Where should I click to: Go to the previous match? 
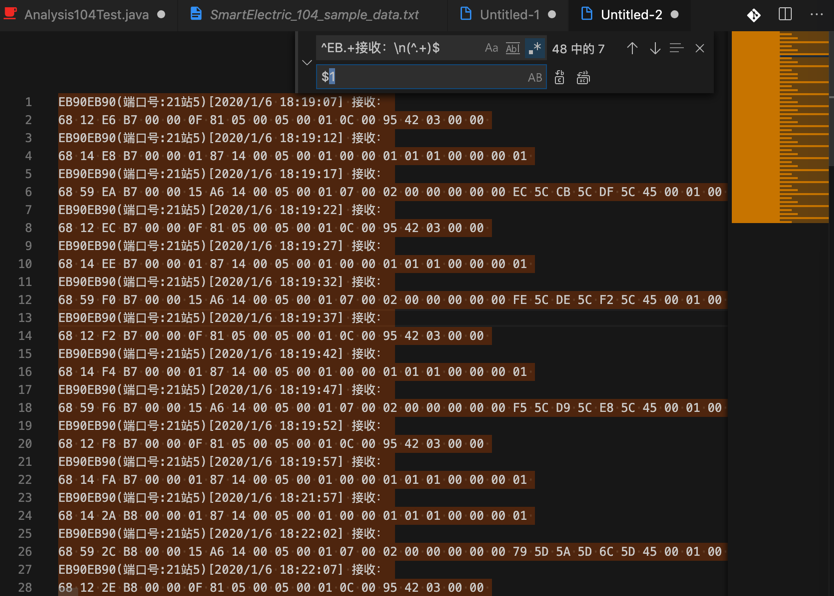point(632,48)
